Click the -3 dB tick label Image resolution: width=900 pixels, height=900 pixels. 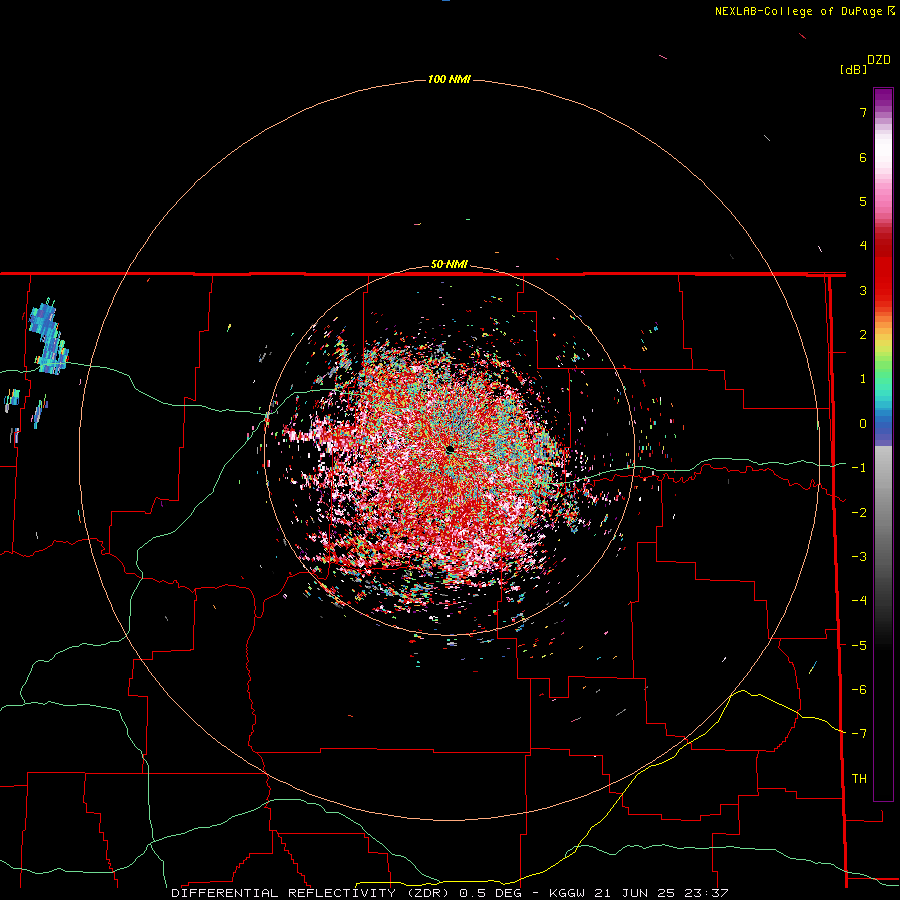click(x=859, y=557)
